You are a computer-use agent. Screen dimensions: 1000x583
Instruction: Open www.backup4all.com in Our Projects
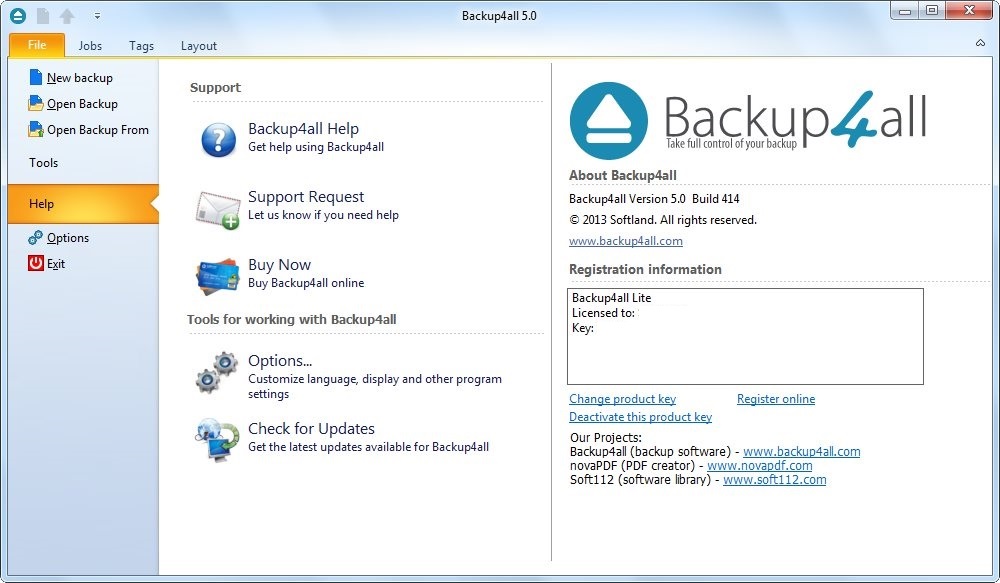click(x=801, y=452)
